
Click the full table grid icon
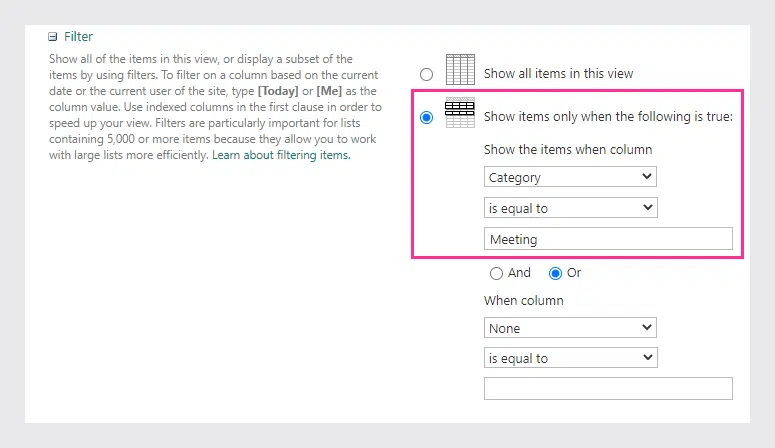(x=460, y=70)
